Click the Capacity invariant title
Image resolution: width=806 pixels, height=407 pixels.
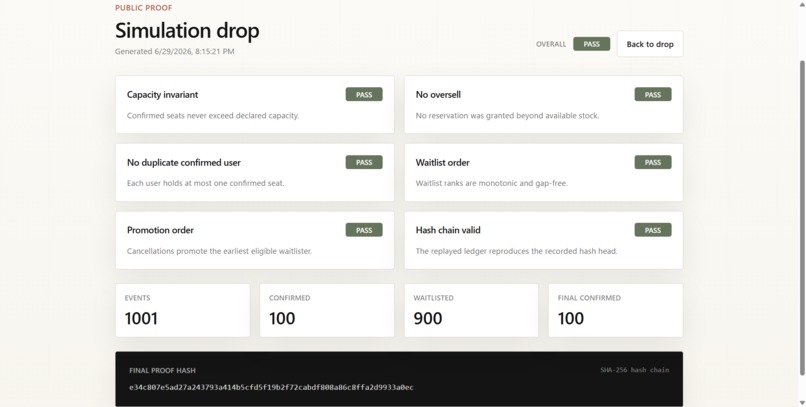[162, 95]
